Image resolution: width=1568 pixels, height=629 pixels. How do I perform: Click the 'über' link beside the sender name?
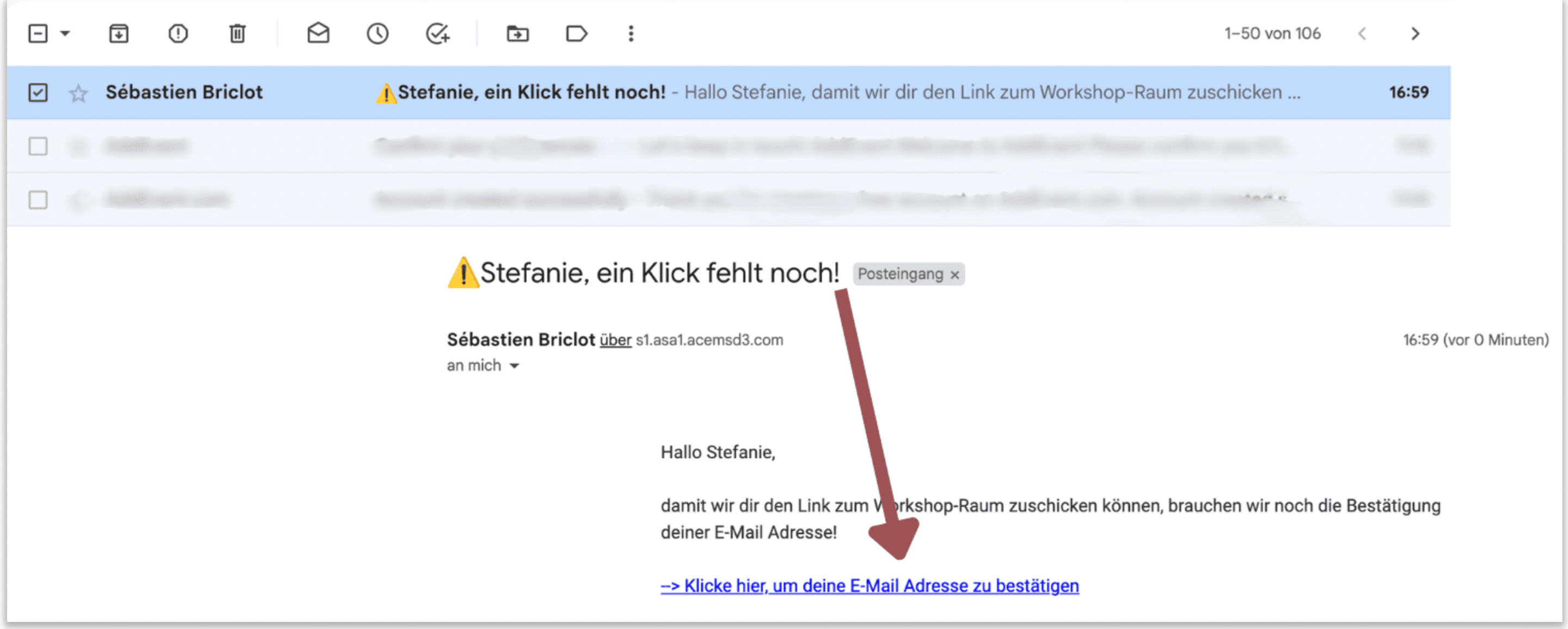click(x=615, y=340)
